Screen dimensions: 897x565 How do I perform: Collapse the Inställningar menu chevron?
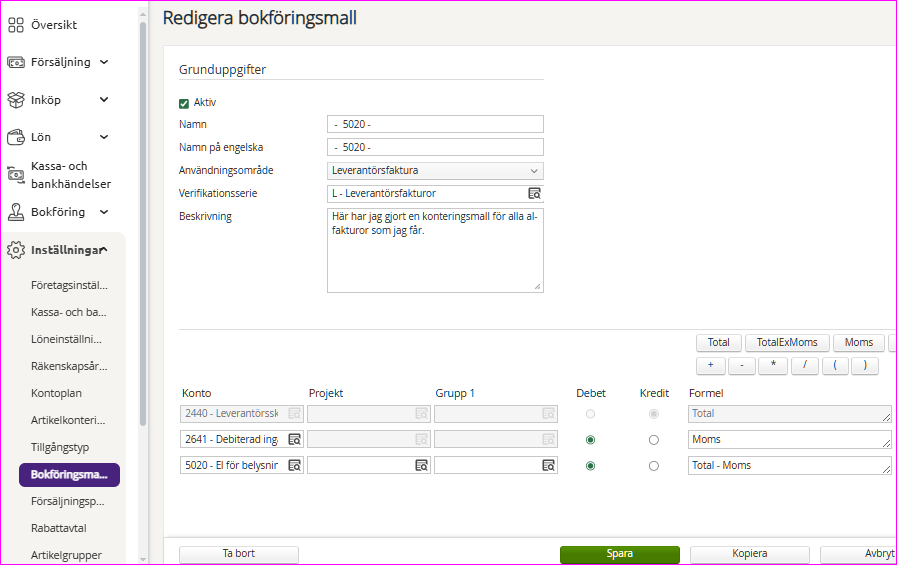(x=104, y=249)
